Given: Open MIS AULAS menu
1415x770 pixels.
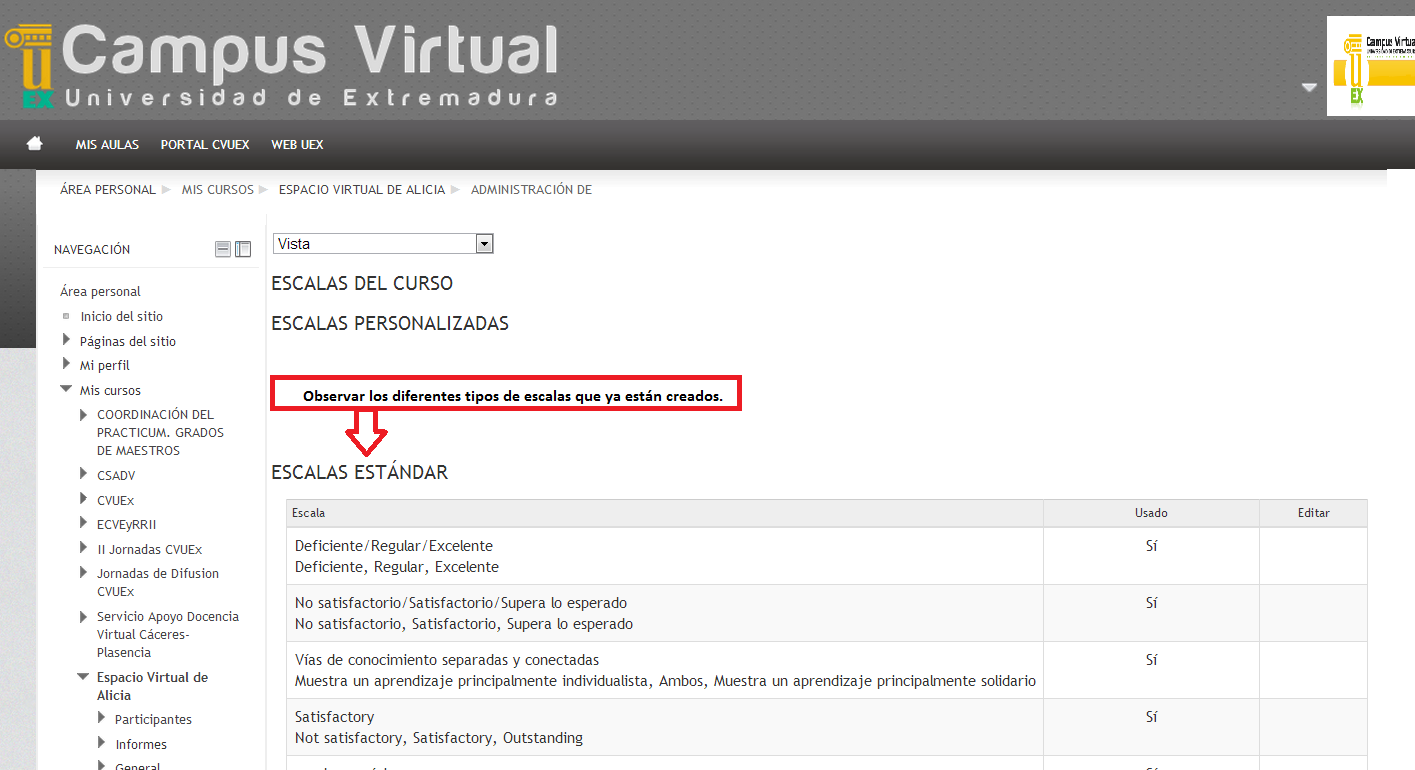Looking at the screenshot, I should [107, 145].
